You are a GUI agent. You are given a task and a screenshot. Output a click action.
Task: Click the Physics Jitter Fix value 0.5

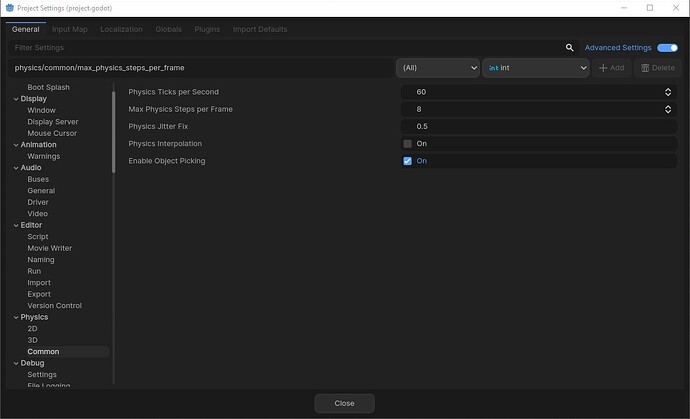tap(422, 126)
